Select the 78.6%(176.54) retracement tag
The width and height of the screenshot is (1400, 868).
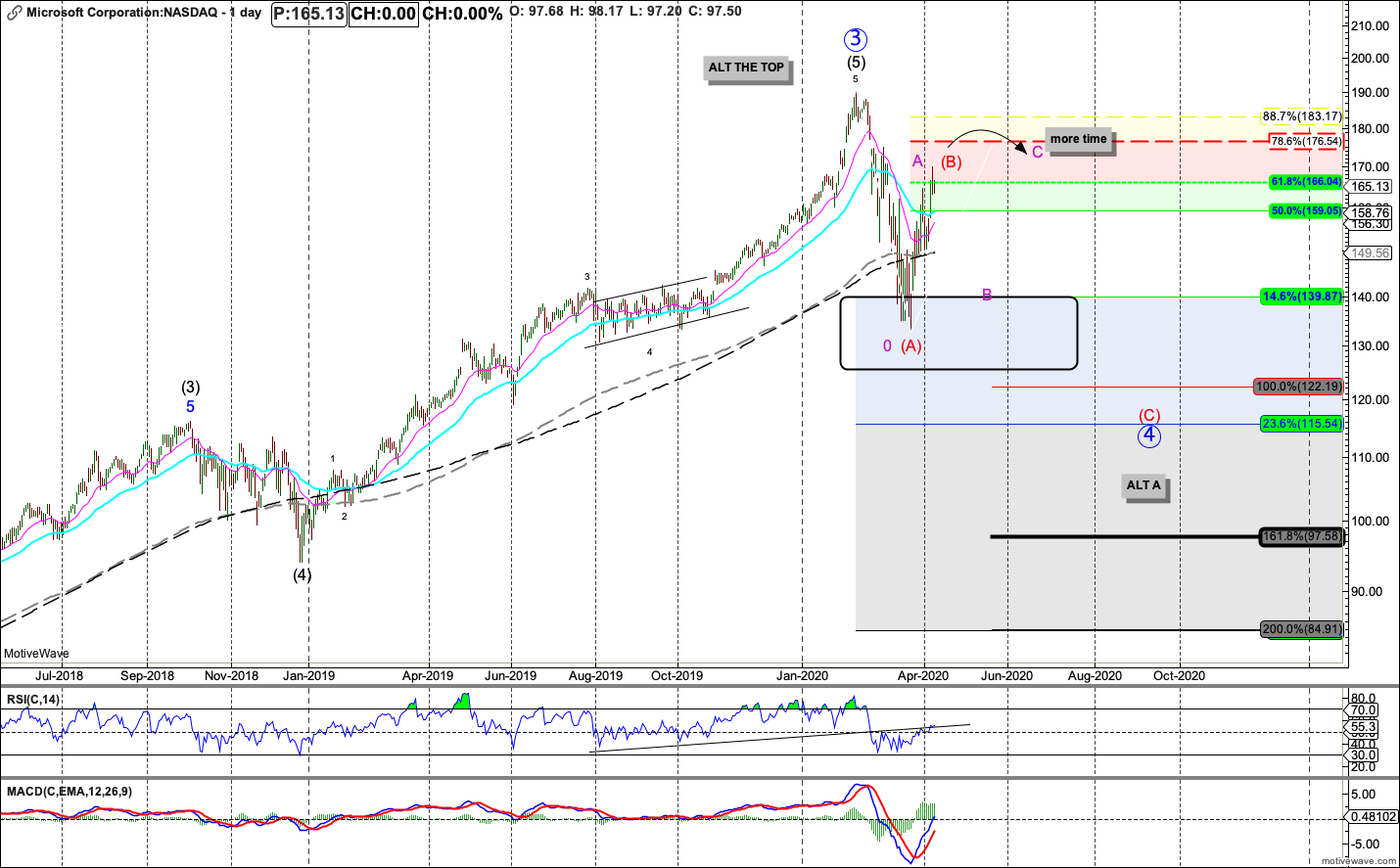(x=1306, y=141)
